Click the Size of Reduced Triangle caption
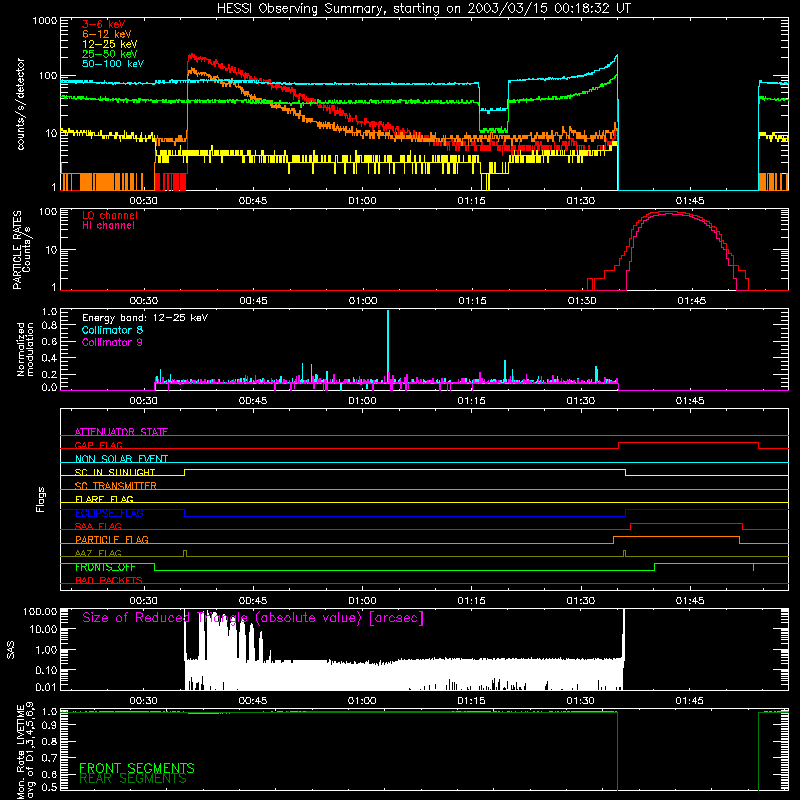Viewport: 800px width, 800px height. (253, 618)
